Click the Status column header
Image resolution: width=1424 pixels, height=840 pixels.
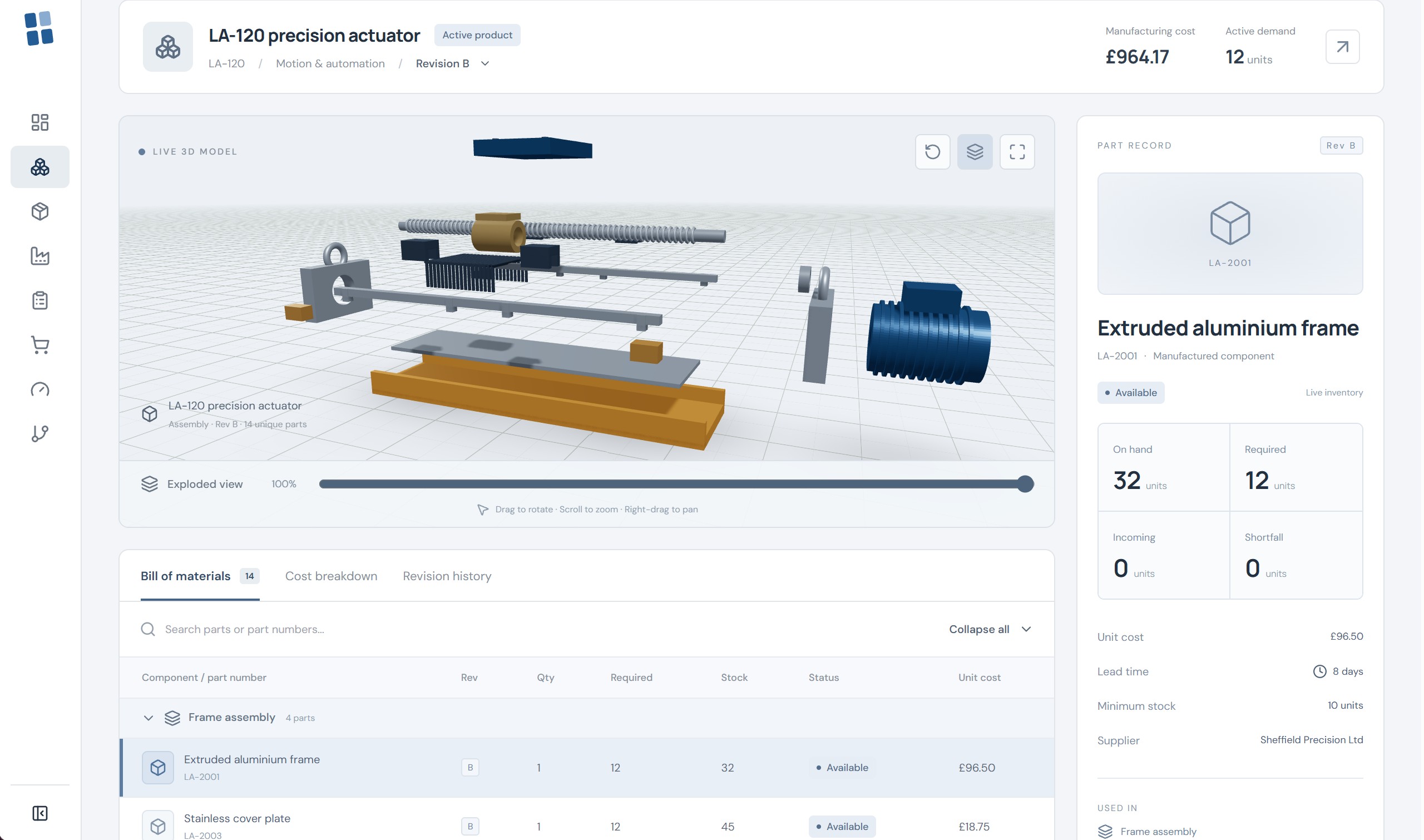[823, 678]
